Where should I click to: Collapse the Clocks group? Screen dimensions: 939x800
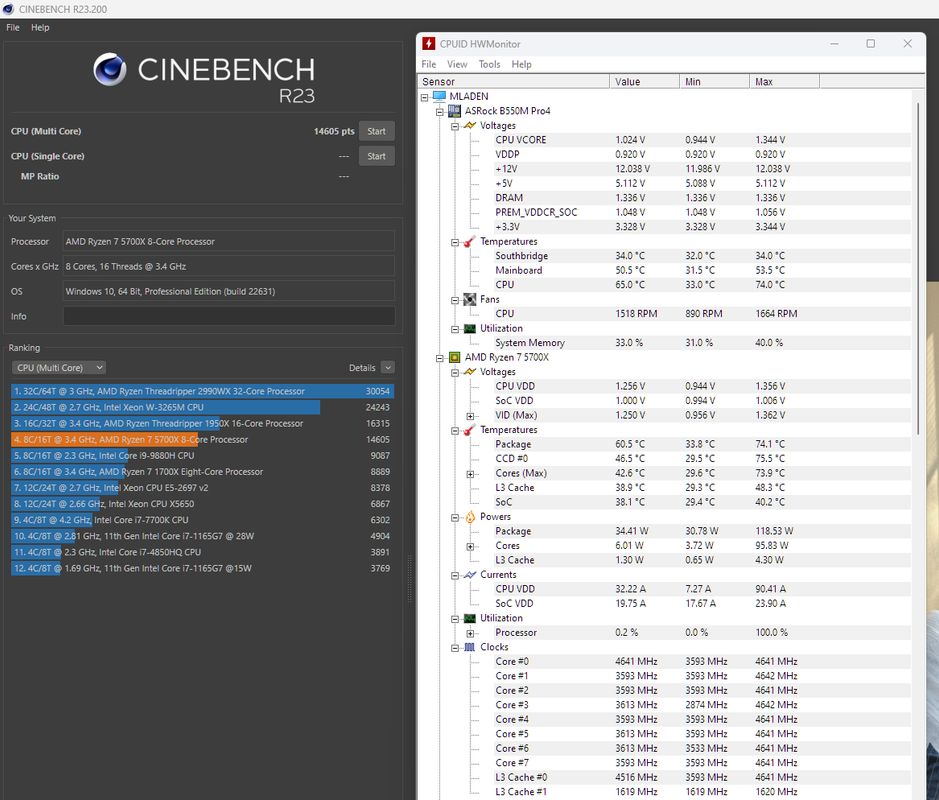pyautogui.click(x=455, y=648)
